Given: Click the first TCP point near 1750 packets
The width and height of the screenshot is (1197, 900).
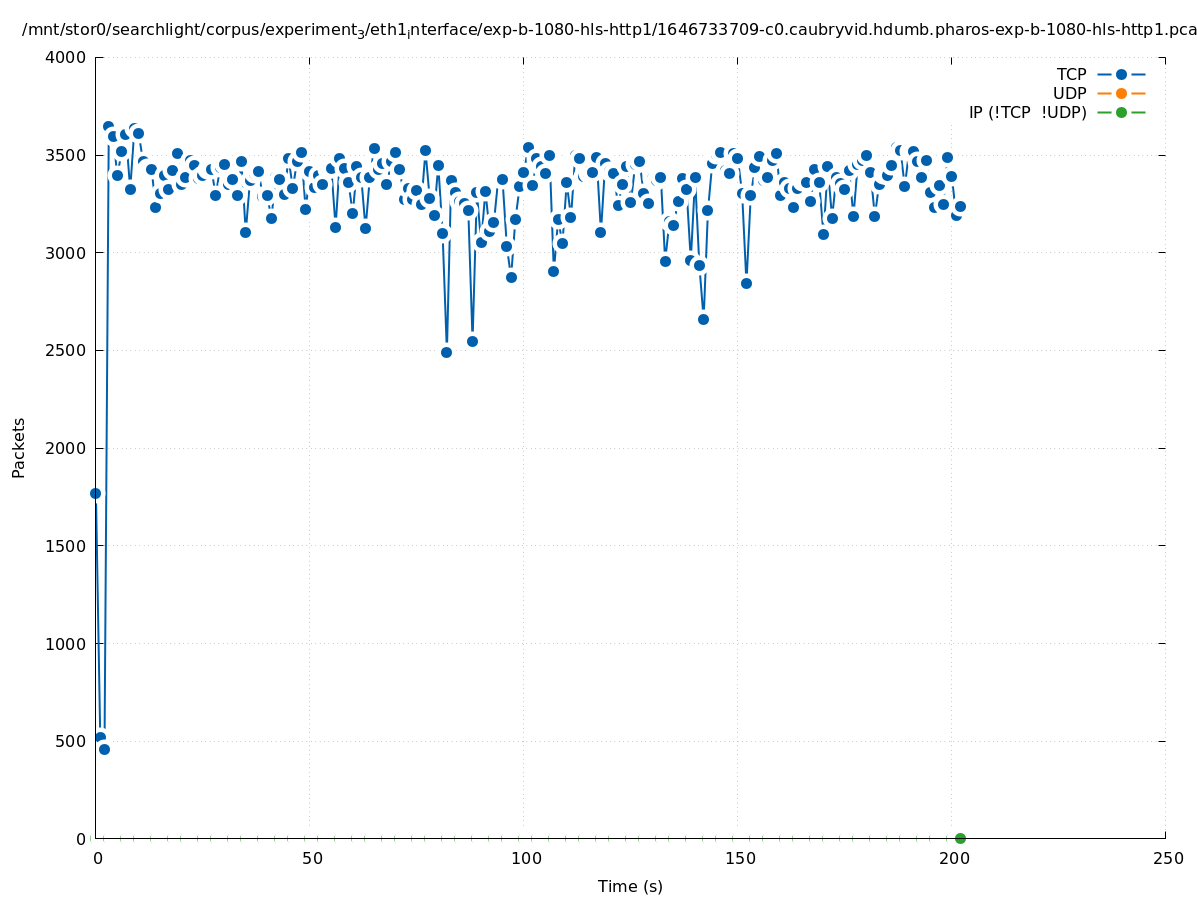Looking at the screenshot, I should (95, 493).
